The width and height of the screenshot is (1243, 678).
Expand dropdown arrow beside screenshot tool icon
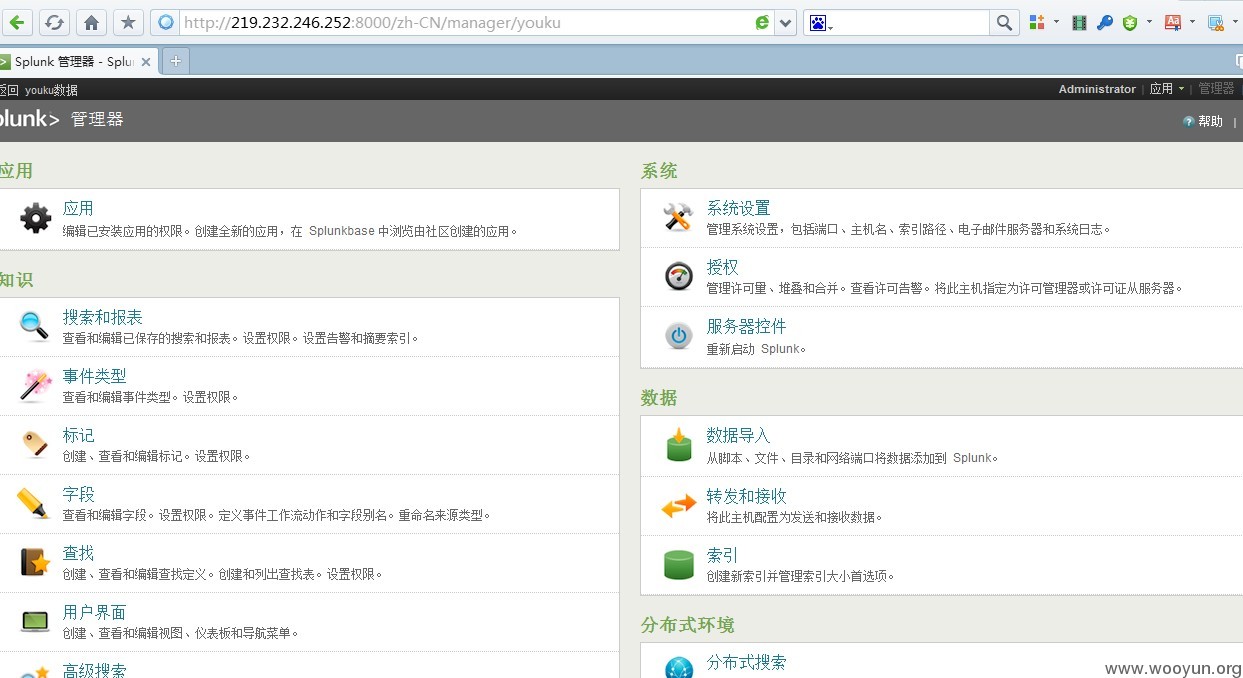click(1235, 21)
